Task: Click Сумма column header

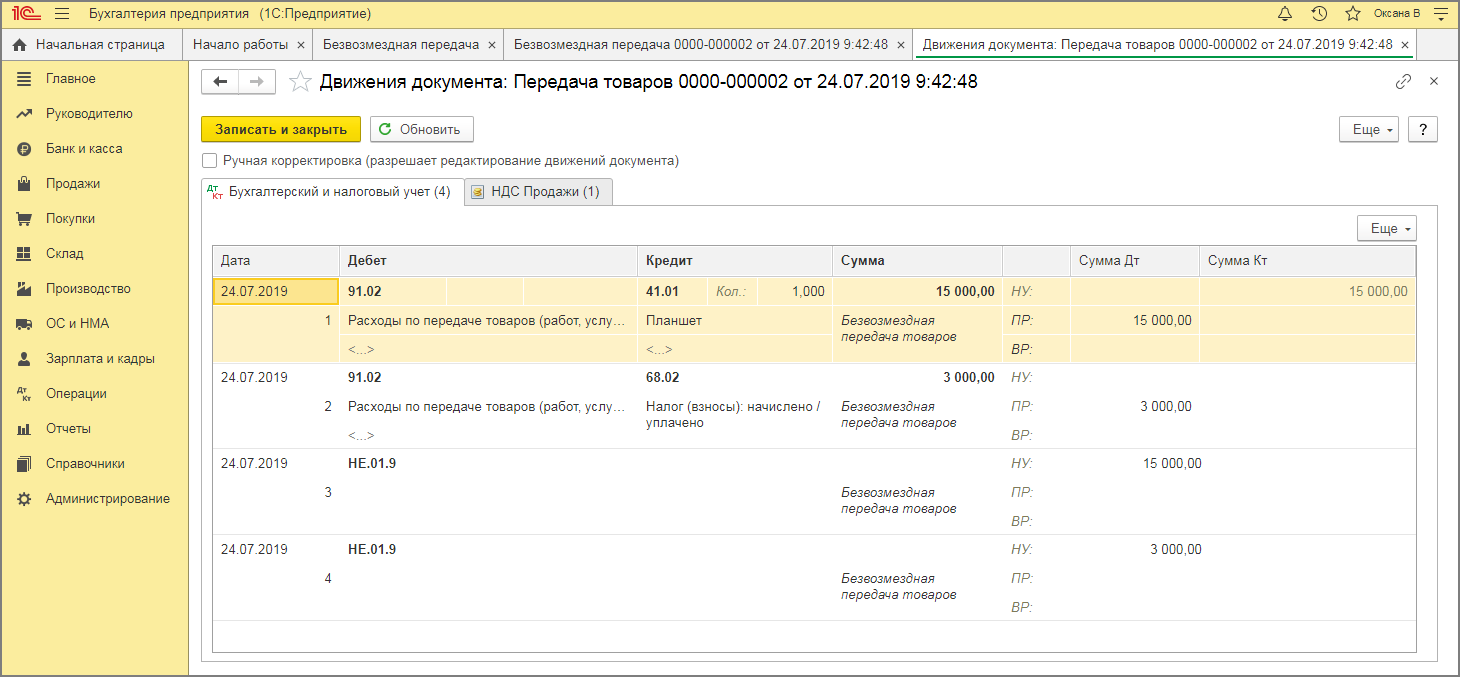Action: 917,261
